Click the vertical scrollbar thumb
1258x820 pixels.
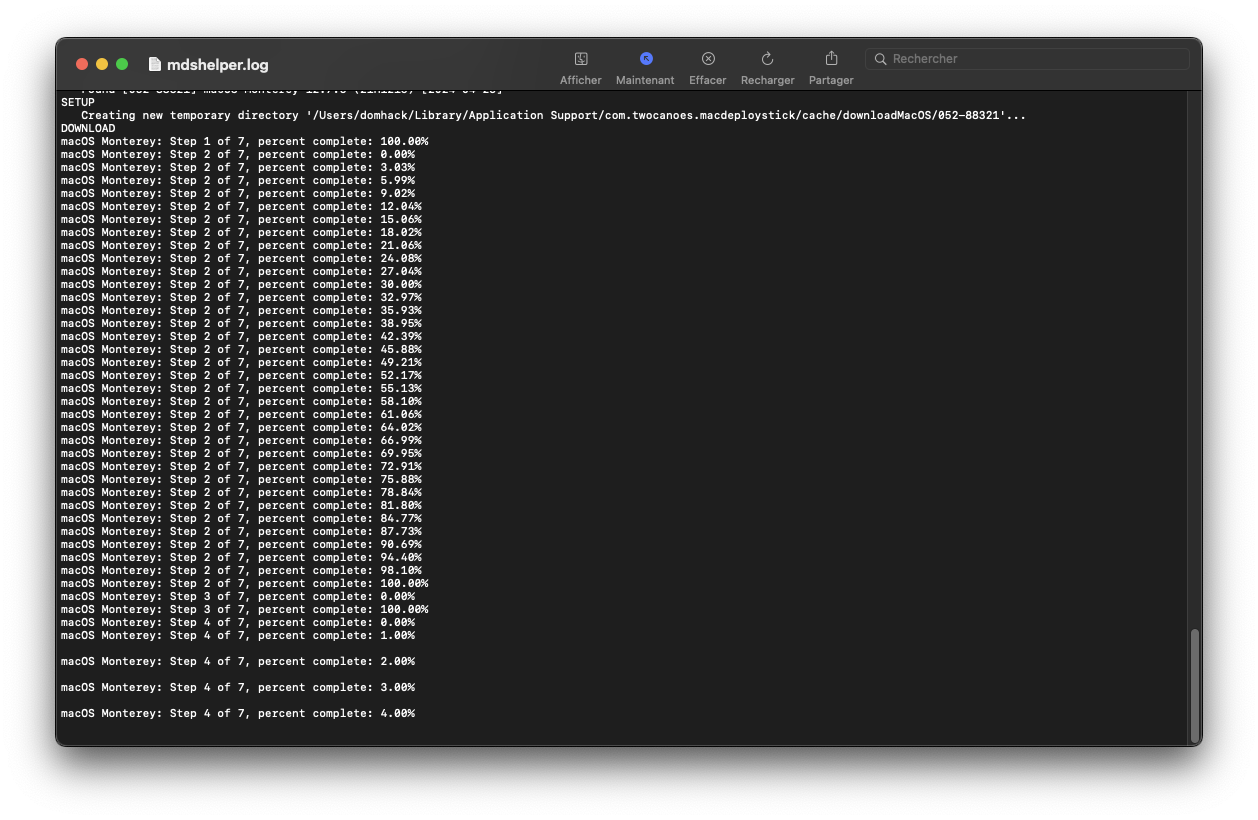tap(1194, 684)
